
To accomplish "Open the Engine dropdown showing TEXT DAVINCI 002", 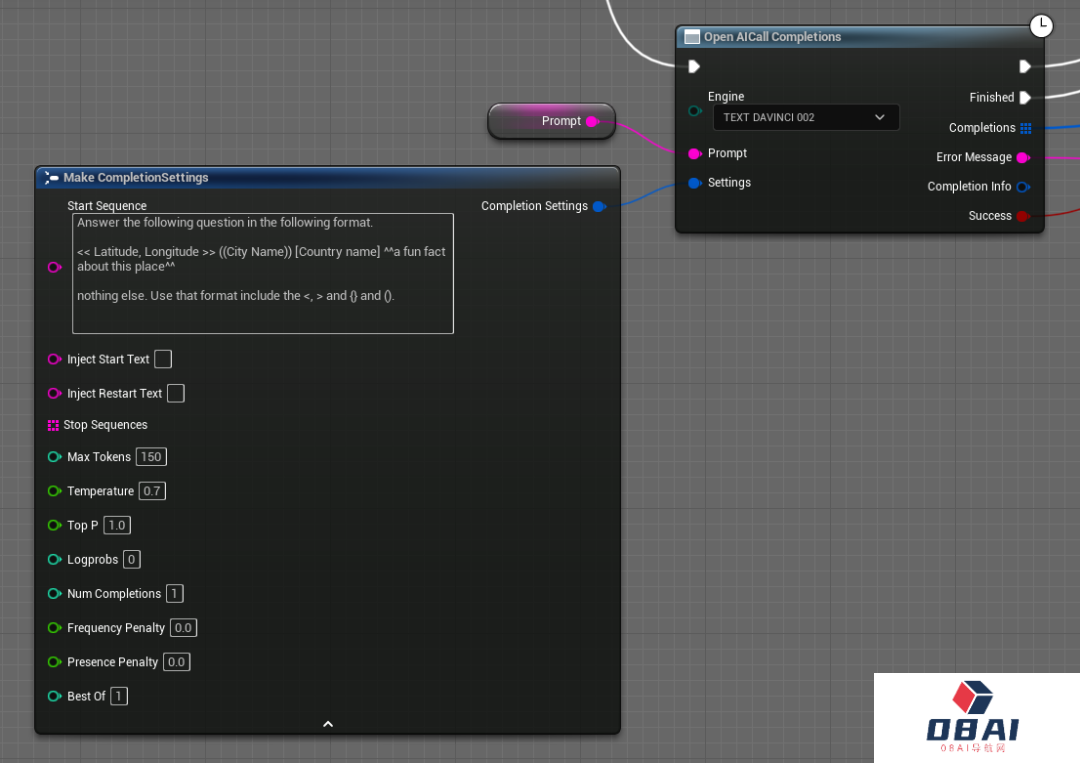I will [x=805, y=117].
